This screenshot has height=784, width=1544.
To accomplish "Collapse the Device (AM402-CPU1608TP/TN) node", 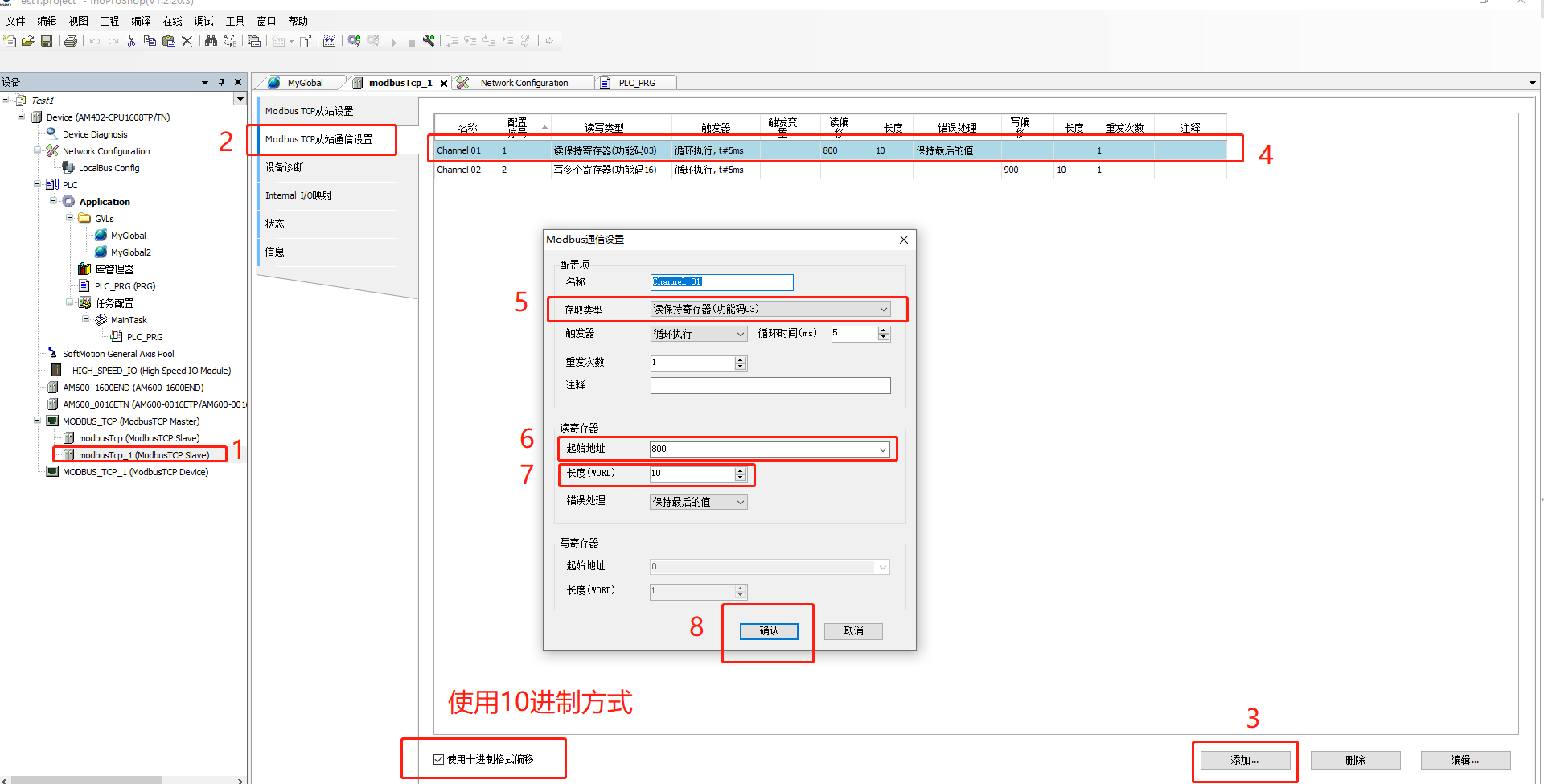I will pyautogui.click(x=21, y=117).
